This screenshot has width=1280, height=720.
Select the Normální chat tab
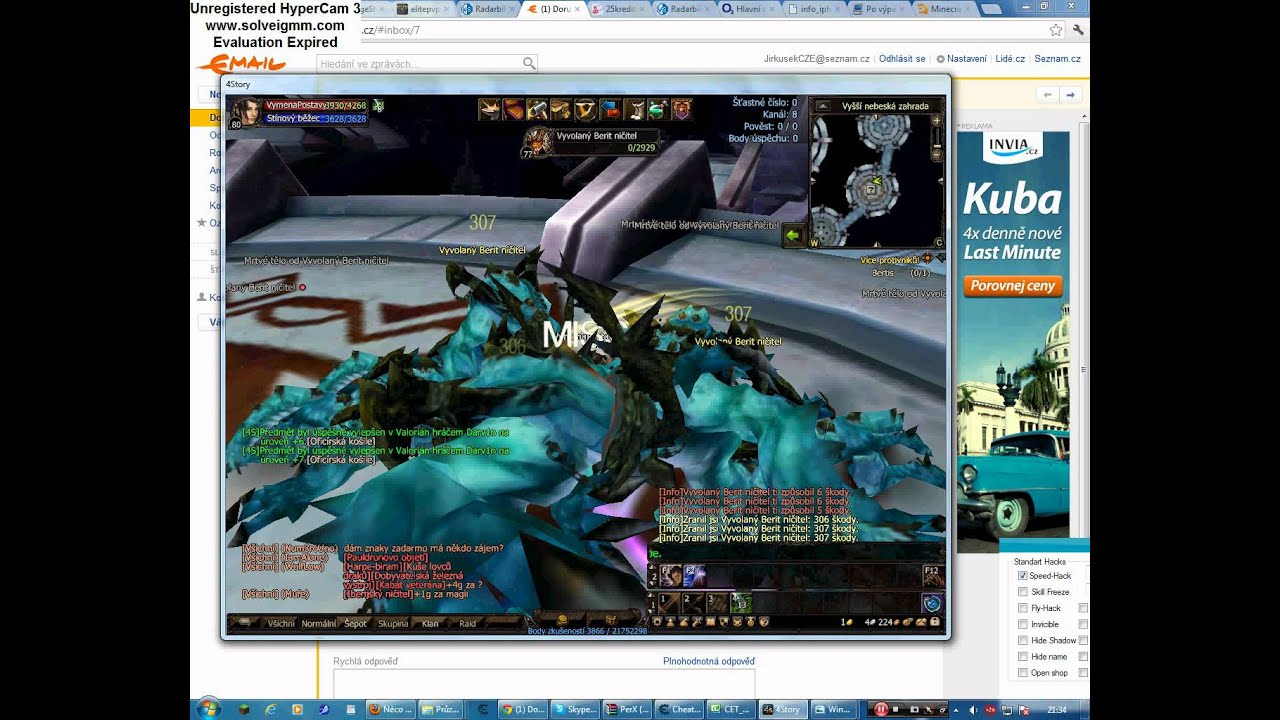tap(319, 623)
